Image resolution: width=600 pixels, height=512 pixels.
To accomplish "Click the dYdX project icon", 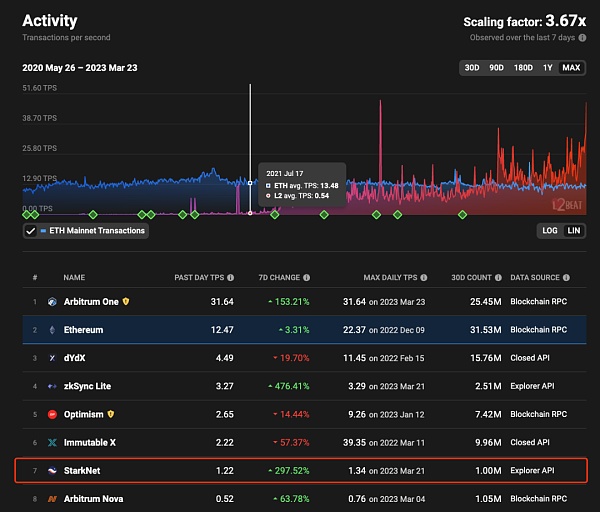I will (52, 357).
